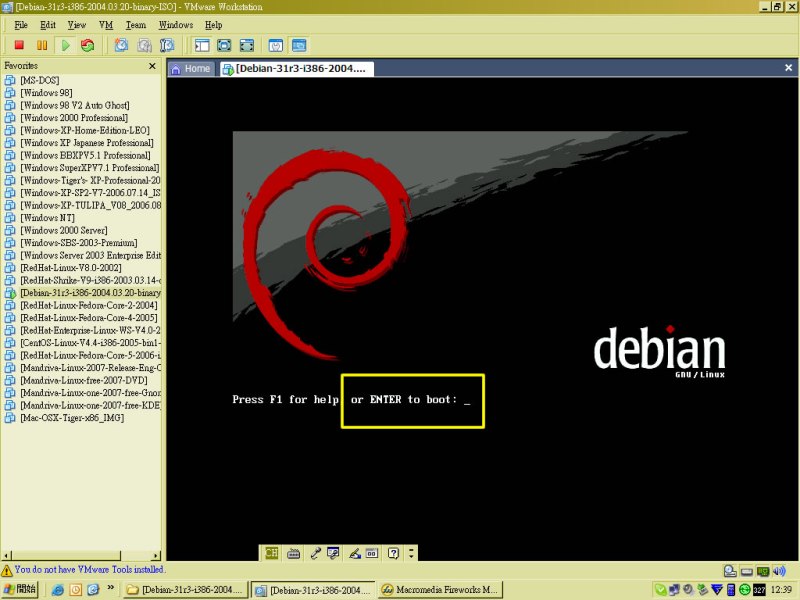Select [Windows NT] in Favorites
The image size is (800, 600).
[47, 218]
